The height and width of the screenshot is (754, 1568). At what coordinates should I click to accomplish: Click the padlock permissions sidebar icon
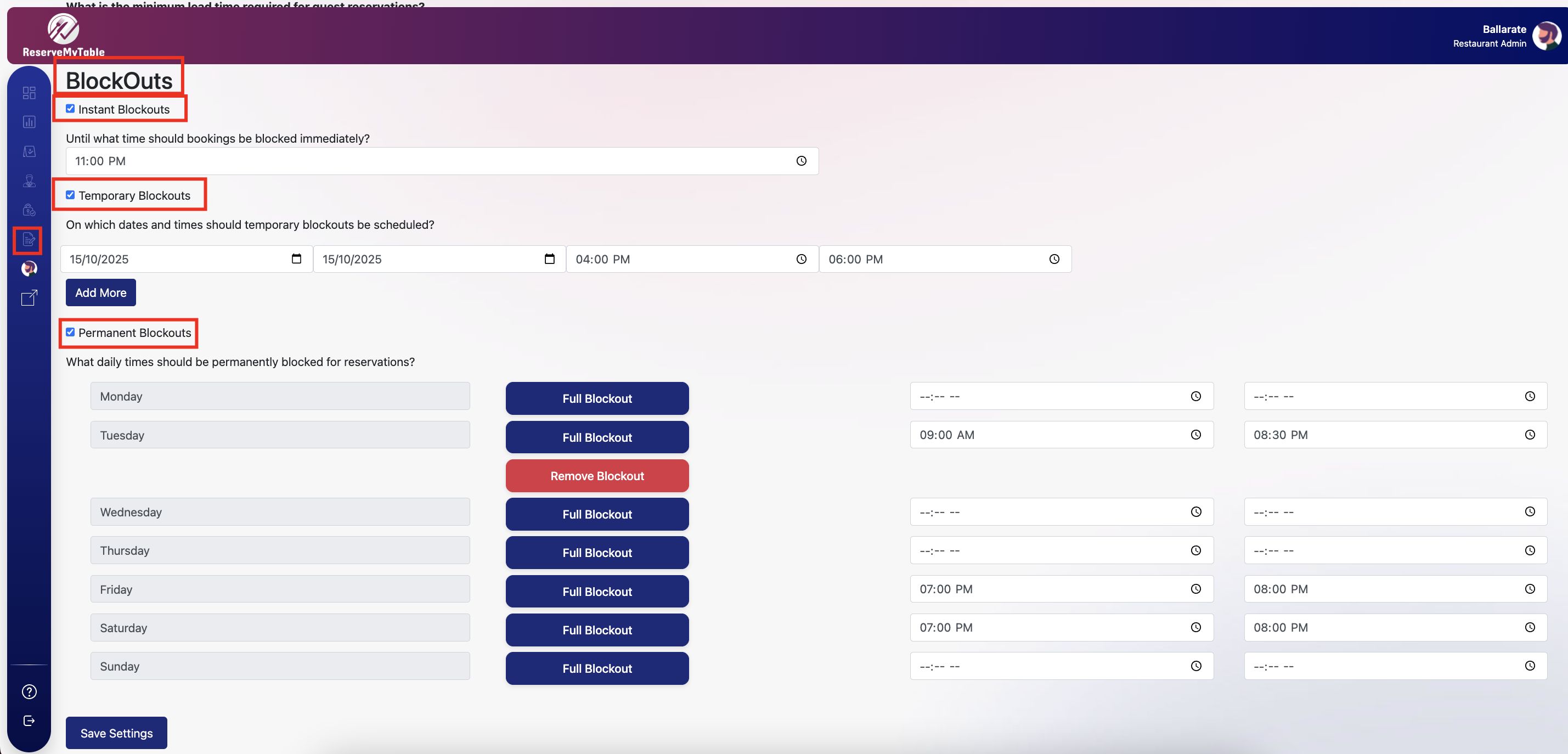click(x=29, y=210)
